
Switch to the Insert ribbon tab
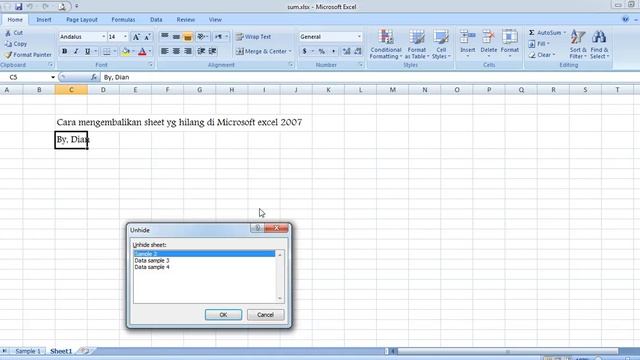pyautogui.click(x=44, y=20)
